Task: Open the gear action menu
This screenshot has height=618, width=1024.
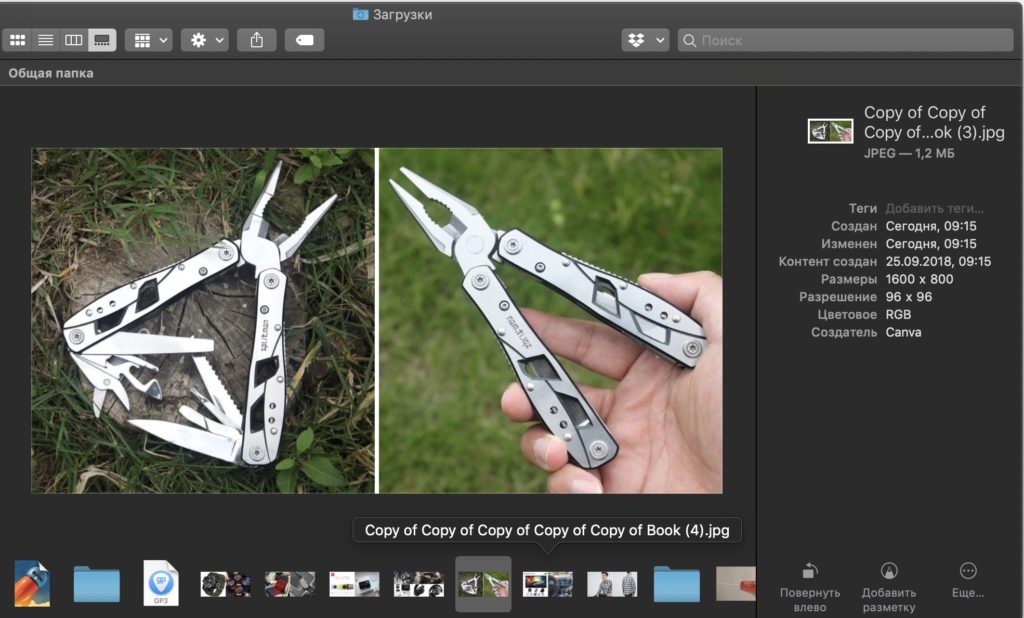Action: pyautogui.click(x=207, y=40)
